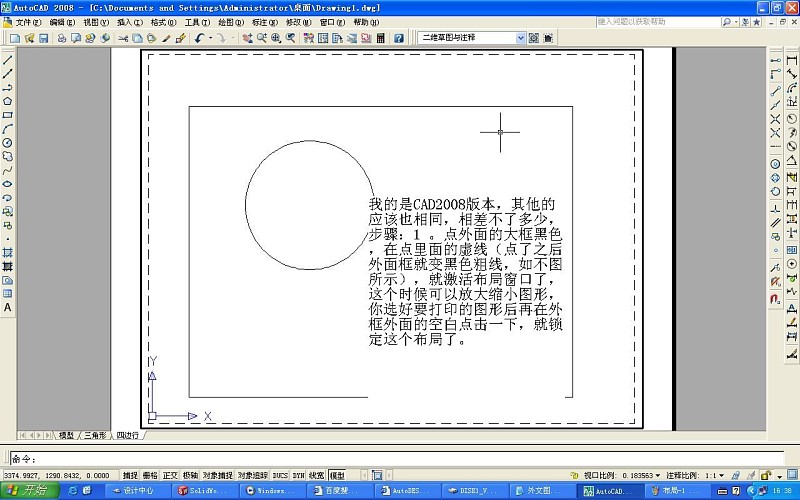Toggle 对象追踪 (Object Tracking)
This screenshot has height=500, width=800.
[253, 476]
